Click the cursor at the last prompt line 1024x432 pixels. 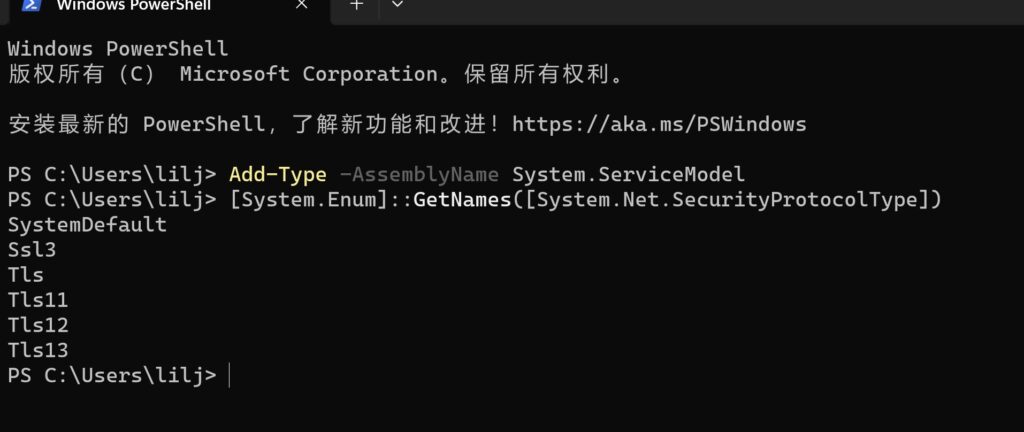pos(229,376)
